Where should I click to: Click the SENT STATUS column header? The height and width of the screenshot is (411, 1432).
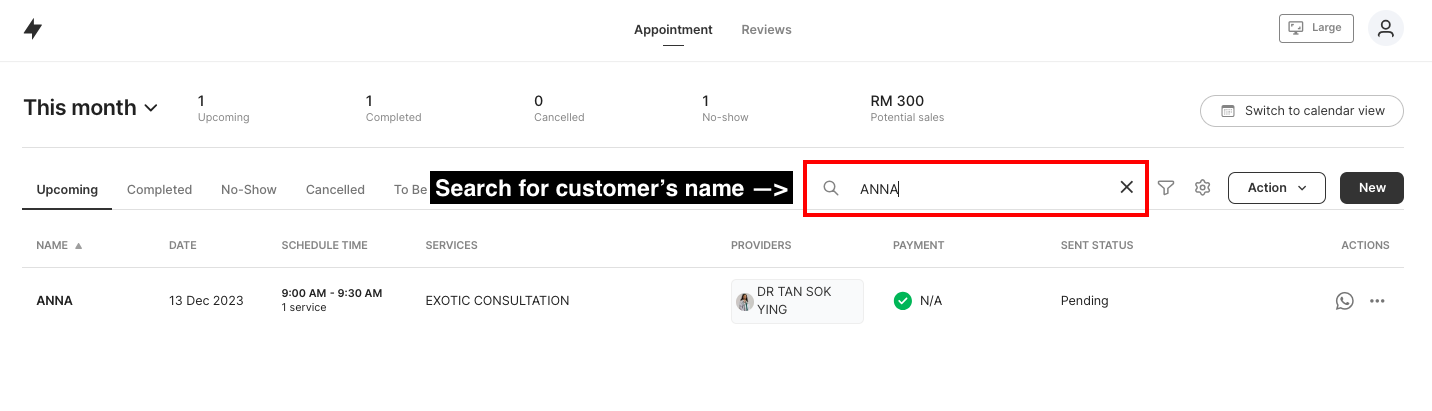(1097, 245)
